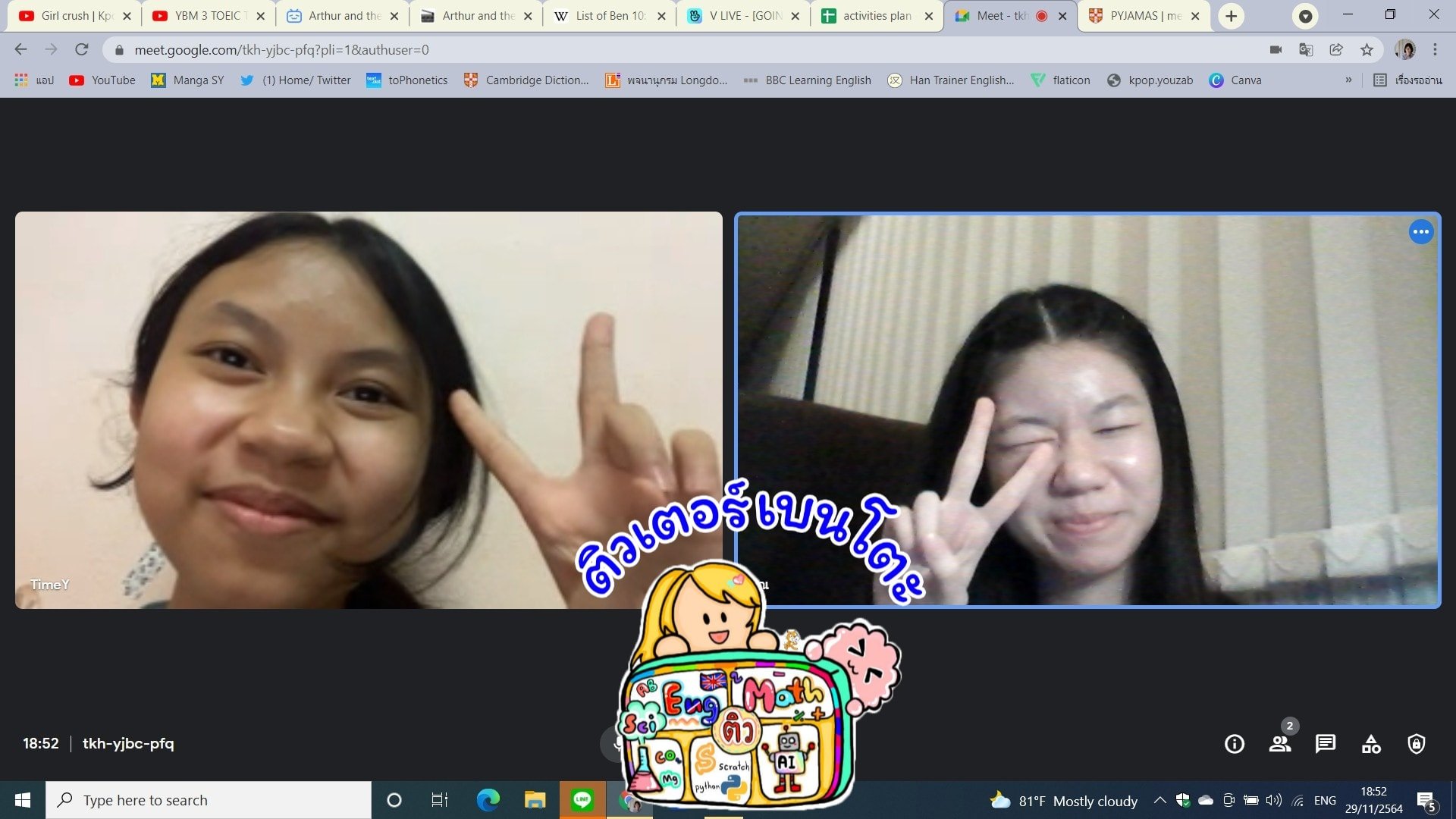
Task: Open Chrome three-dot menu
Action: [1435, 50]
